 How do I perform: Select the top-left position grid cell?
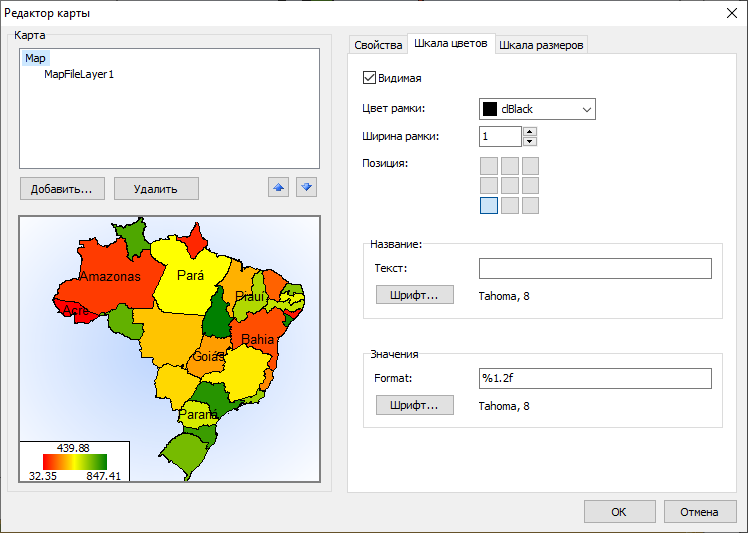[x=489, y=165]
